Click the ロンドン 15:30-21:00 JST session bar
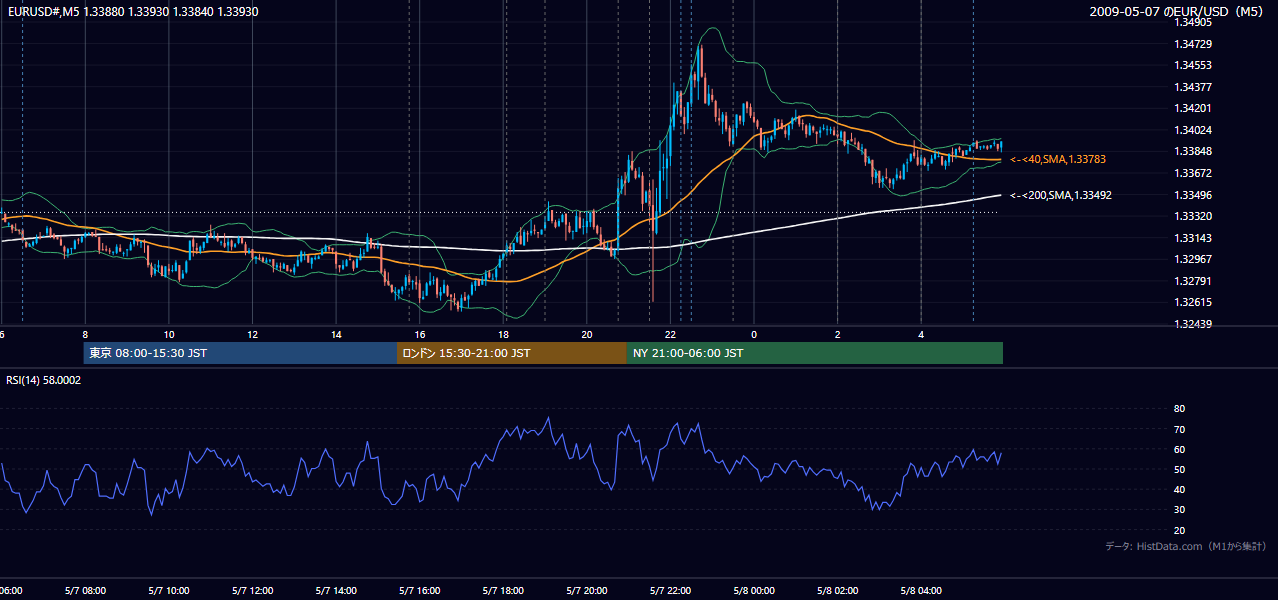This screenshot has height=600, width=1278. (x=512, y=353)
